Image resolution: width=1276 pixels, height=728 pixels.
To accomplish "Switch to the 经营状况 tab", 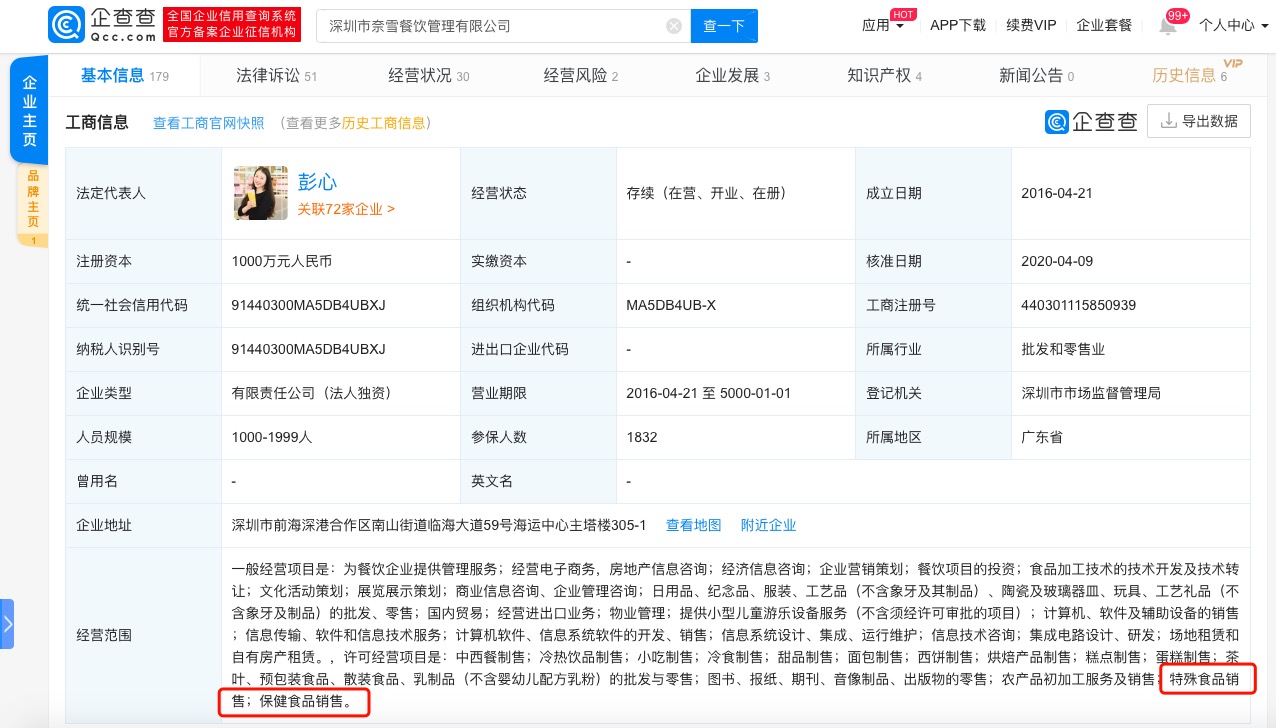I will point(429,75).
